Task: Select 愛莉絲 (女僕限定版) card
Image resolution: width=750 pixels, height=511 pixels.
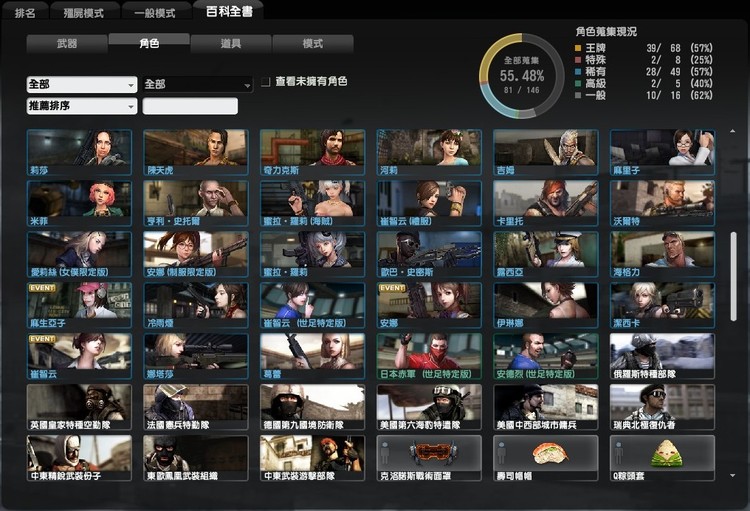Action: [79, 254]
